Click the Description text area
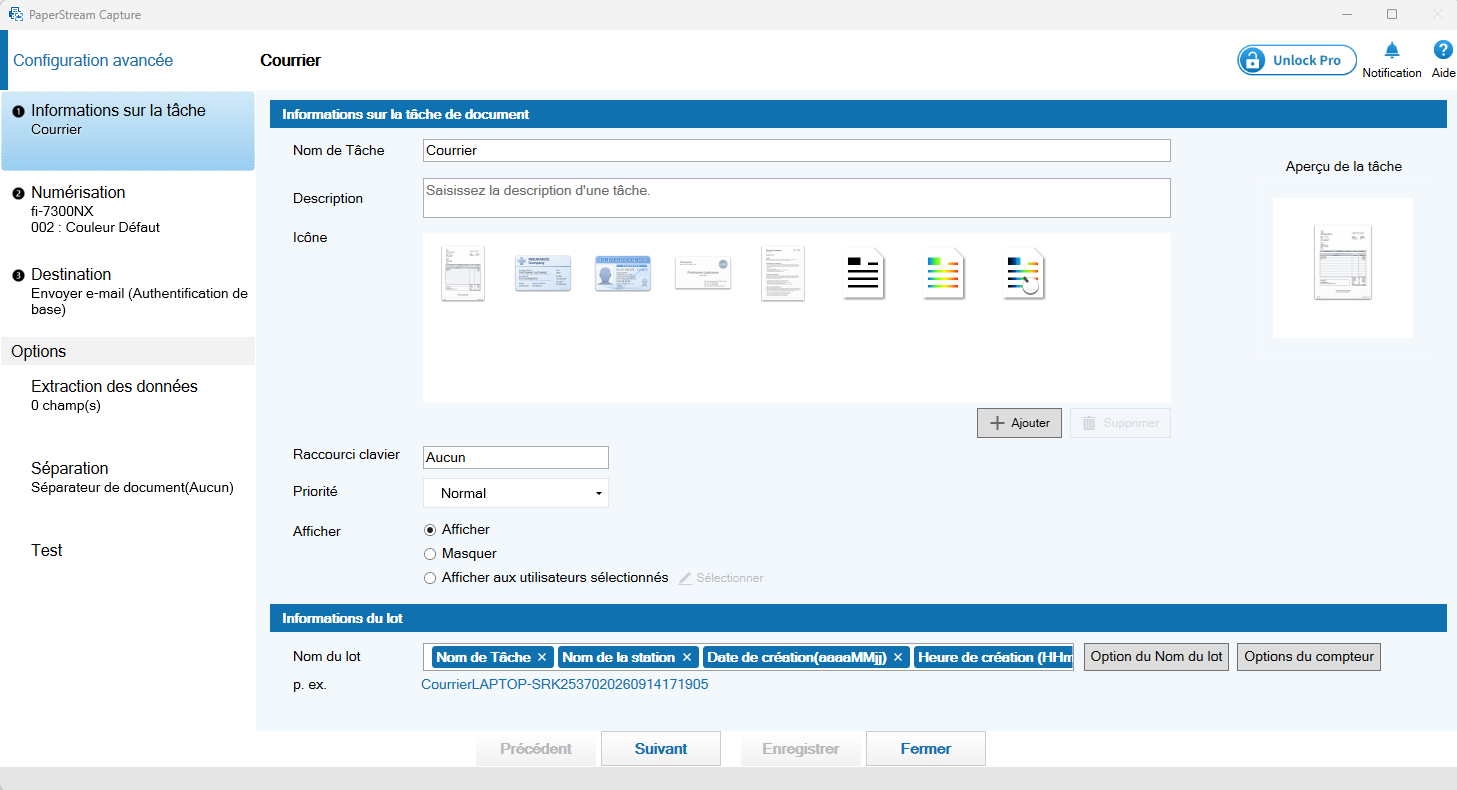This screenshot has width=1457, height=790. click(797, 198)
